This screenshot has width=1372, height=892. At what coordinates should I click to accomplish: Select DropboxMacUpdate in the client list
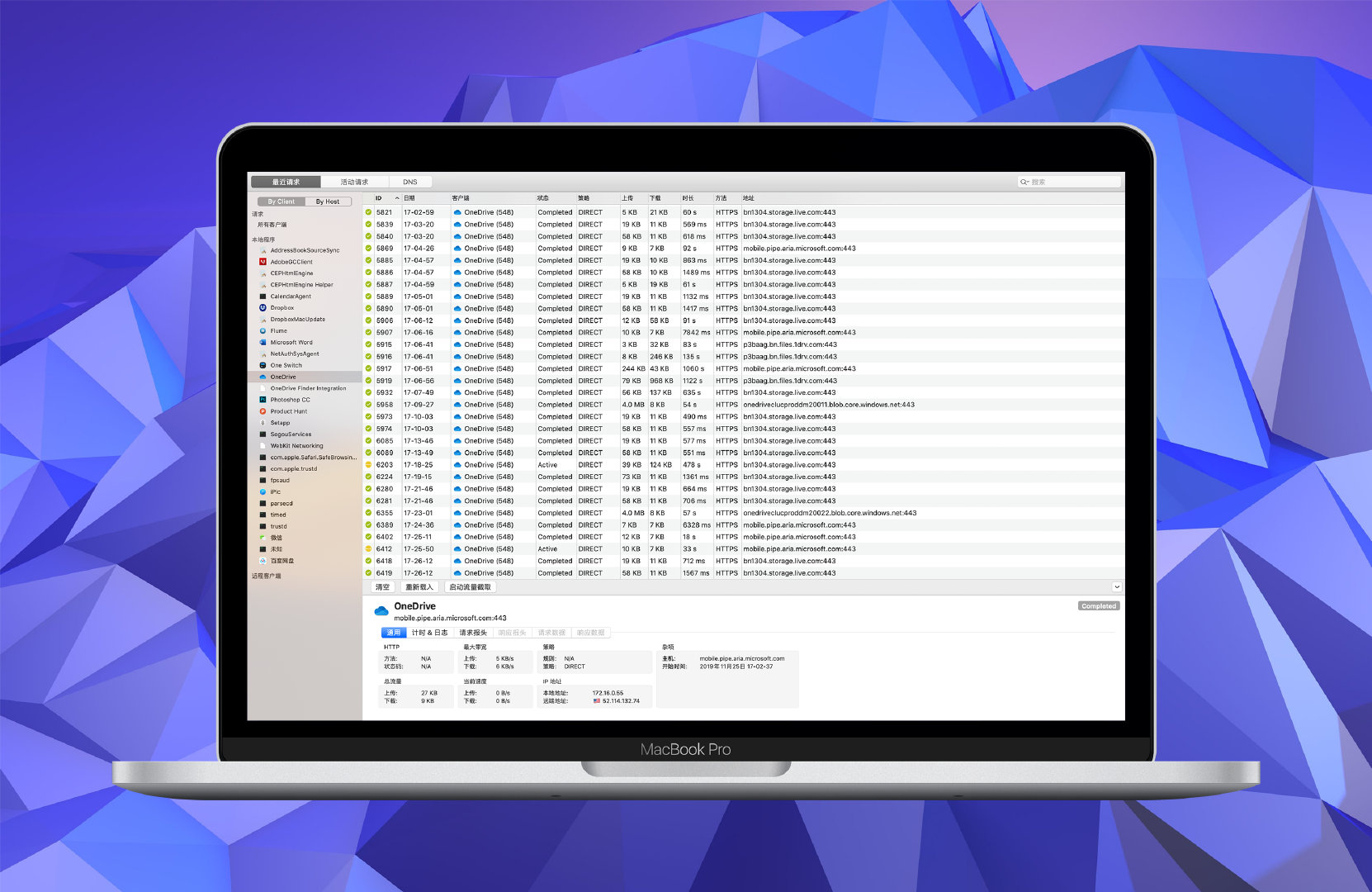(298, 320)
